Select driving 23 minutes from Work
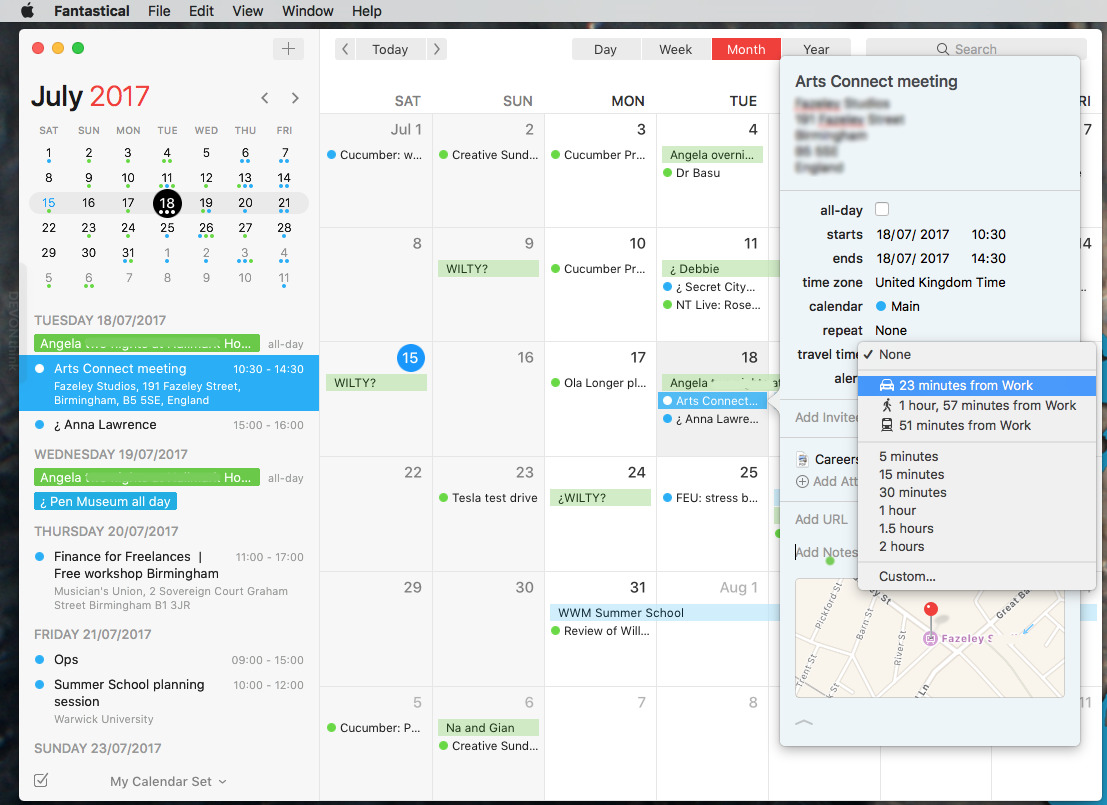Screen dimensions: 1107x805 [977, 386]
